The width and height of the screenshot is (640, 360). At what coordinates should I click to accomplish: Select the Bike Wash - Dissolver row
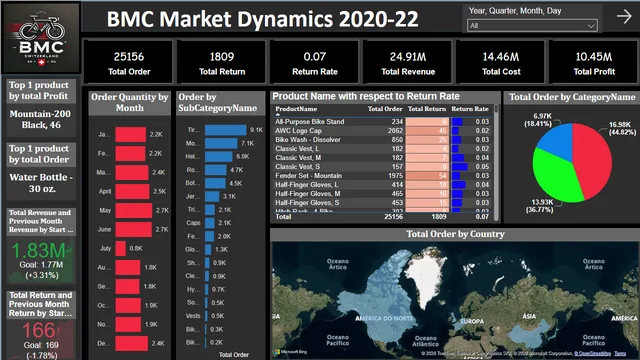[x=382, y=140]
